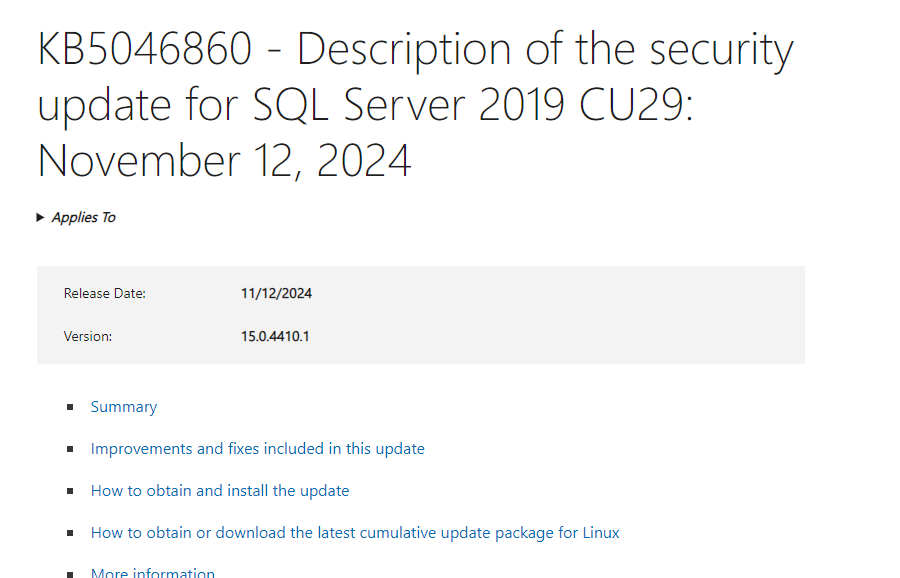Go to the More information link
This screenshot has width=900, height=578.
coord(153,572)
